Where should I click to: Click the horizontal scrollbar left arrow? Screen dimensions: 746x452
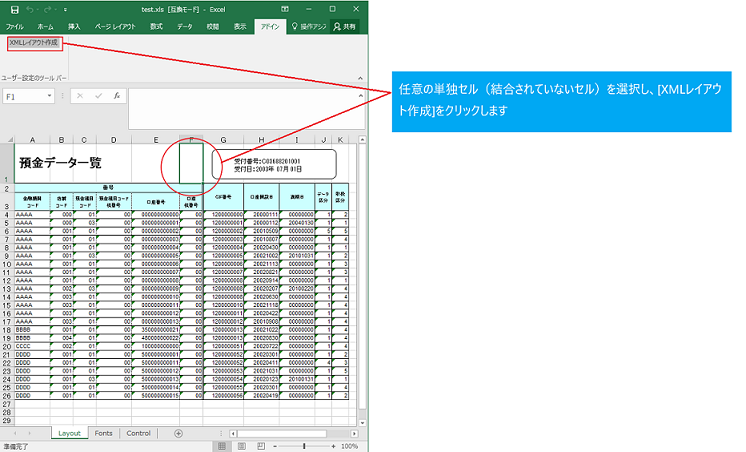click(233, 433)
